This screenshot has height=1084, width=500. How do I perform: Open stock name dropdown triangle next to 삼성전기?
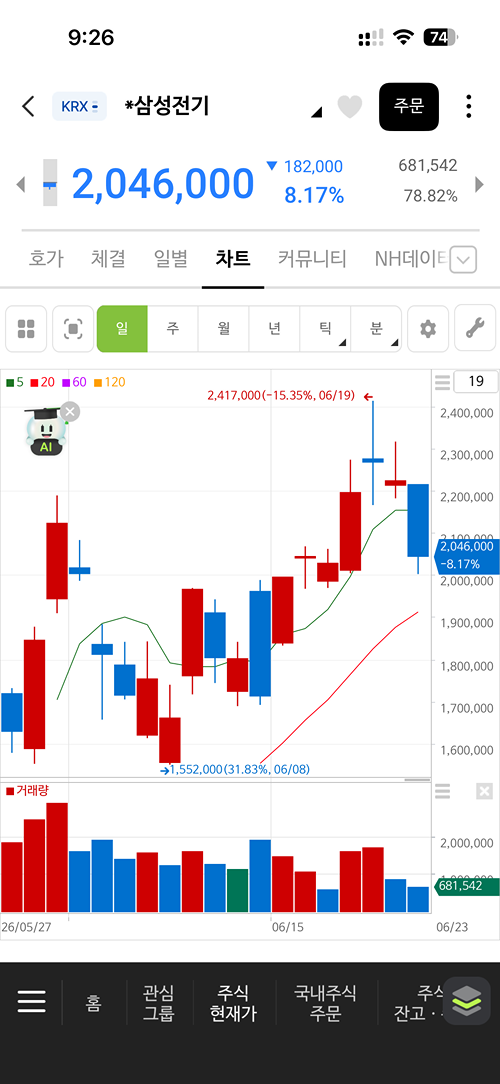tap(316, 112)
